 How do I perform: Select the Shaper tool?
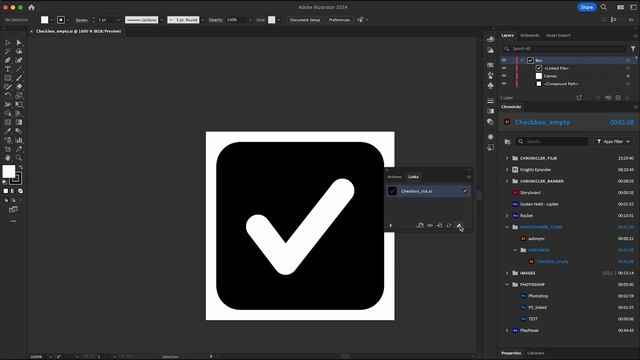click(8, 87)
